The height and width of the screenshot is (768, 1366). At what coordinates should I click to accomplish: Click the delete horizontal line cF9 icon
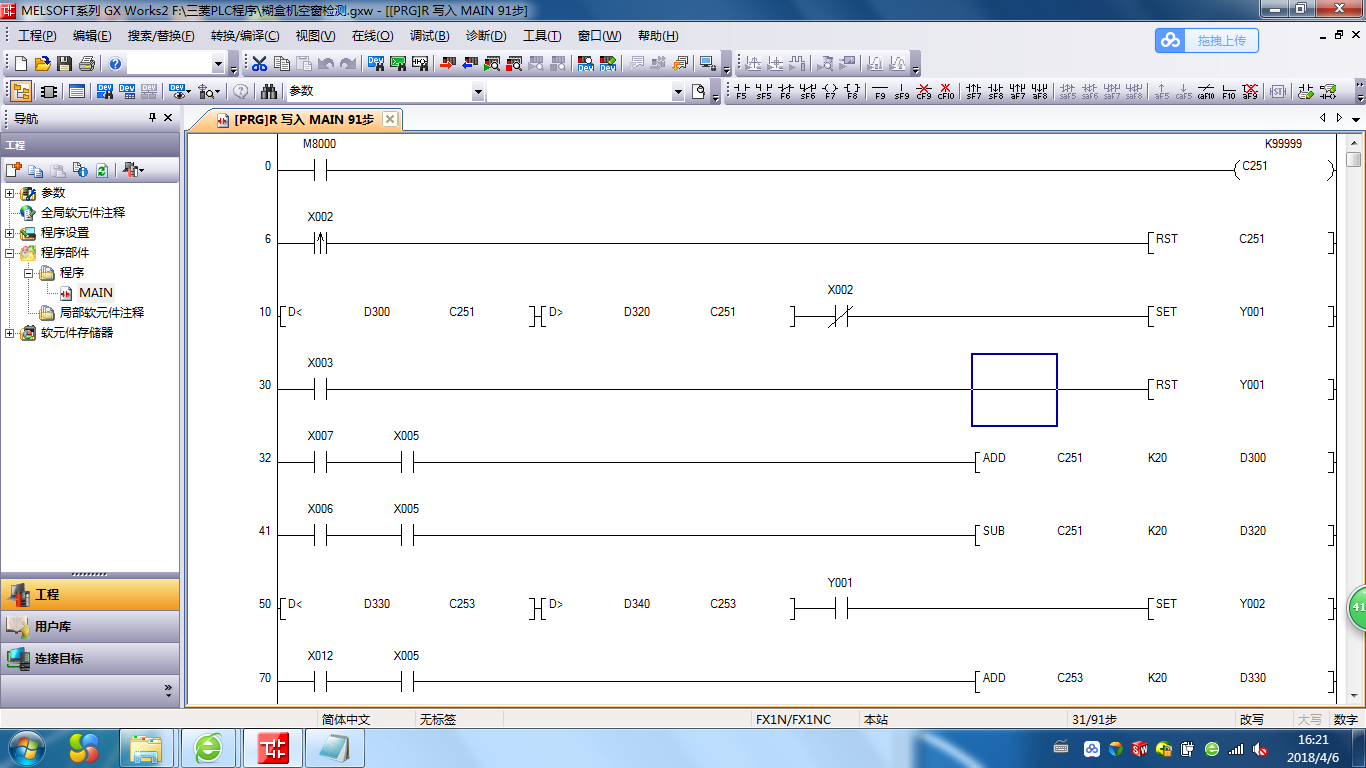click(924, 92)
